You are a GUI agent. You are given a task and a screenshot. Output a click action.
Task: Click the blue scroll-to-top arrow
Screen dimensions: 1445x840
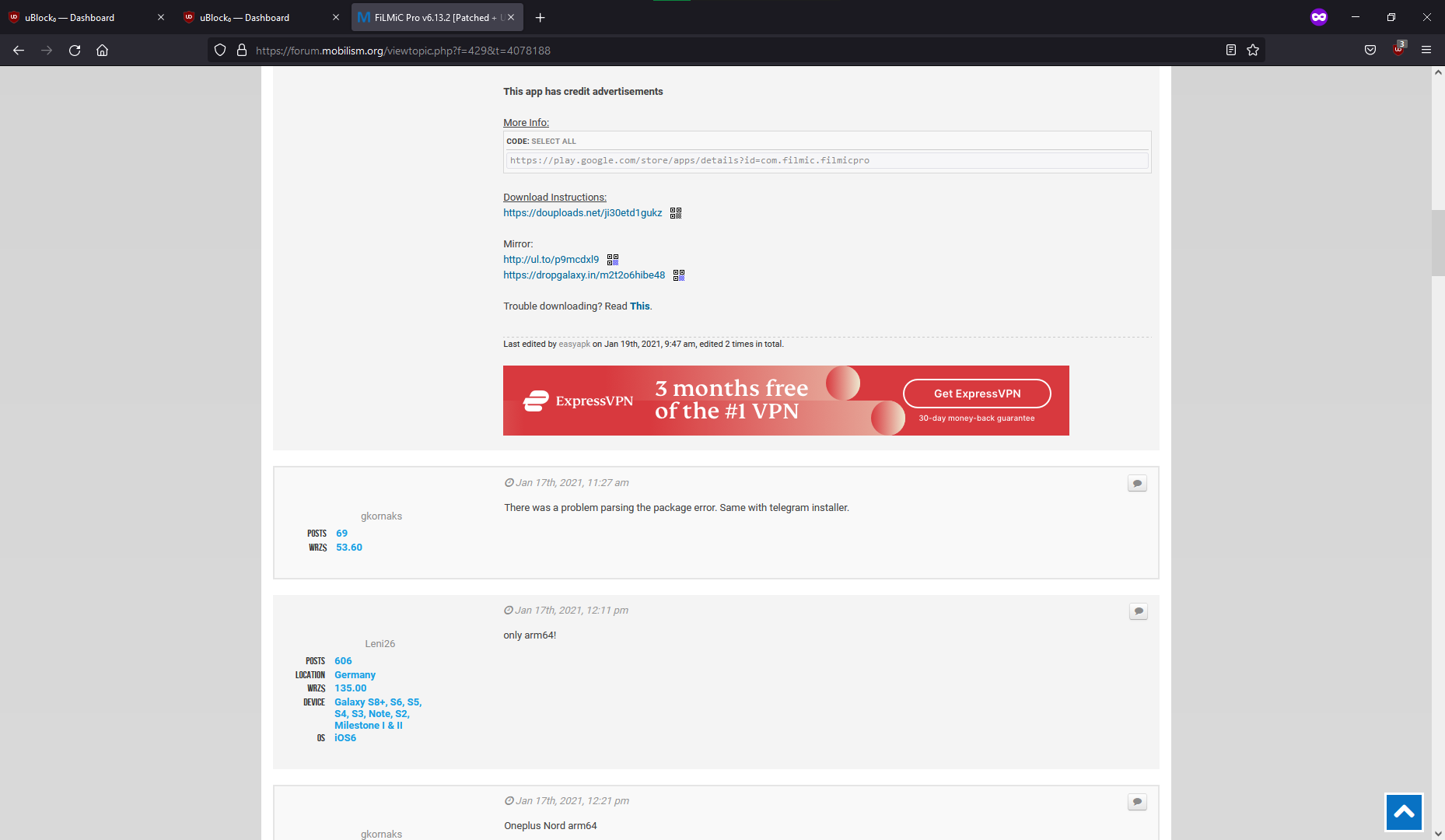coord(1404,812)
